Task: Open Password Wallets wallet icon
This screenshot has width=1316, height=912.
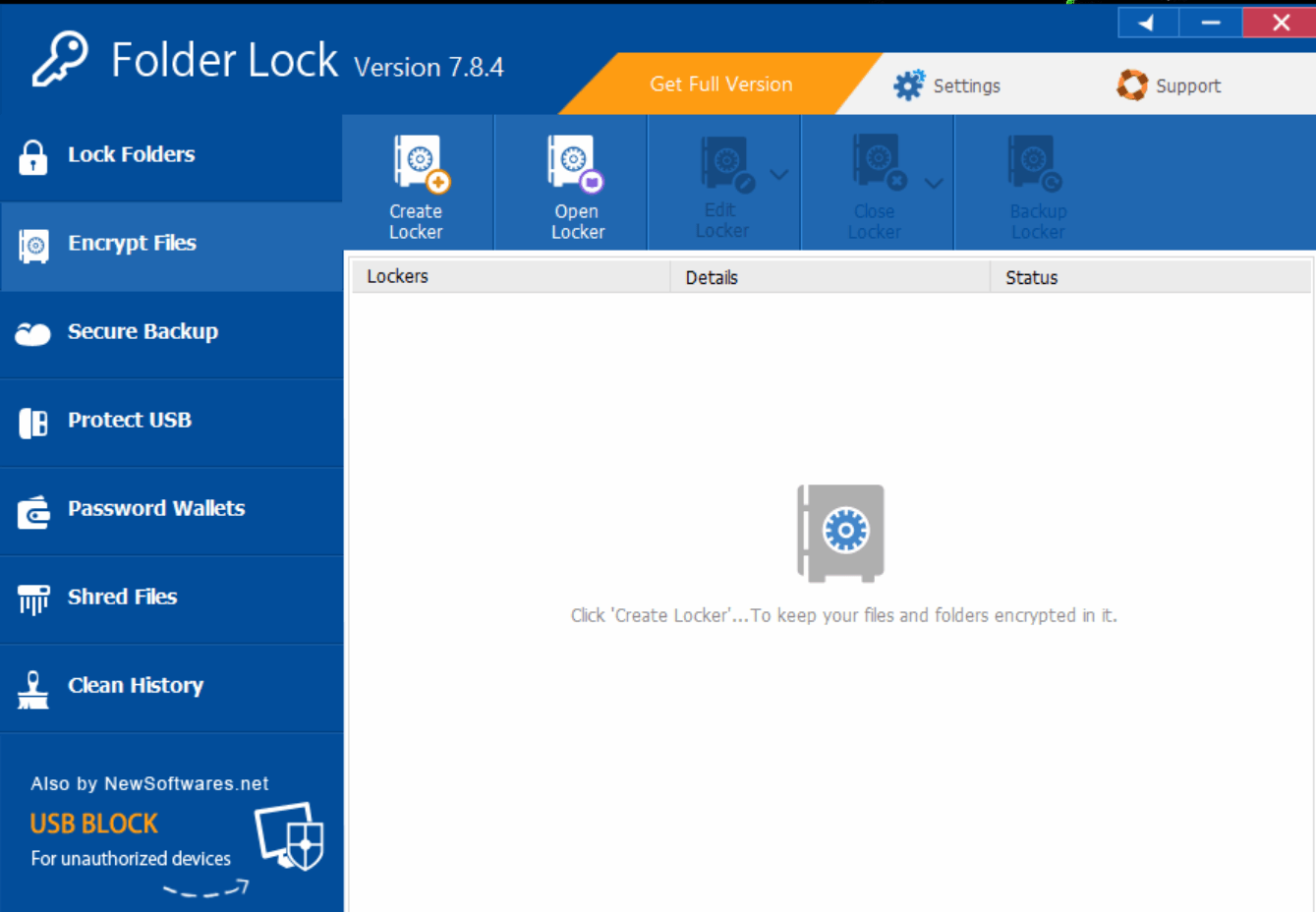Action: tap(32, 510)
